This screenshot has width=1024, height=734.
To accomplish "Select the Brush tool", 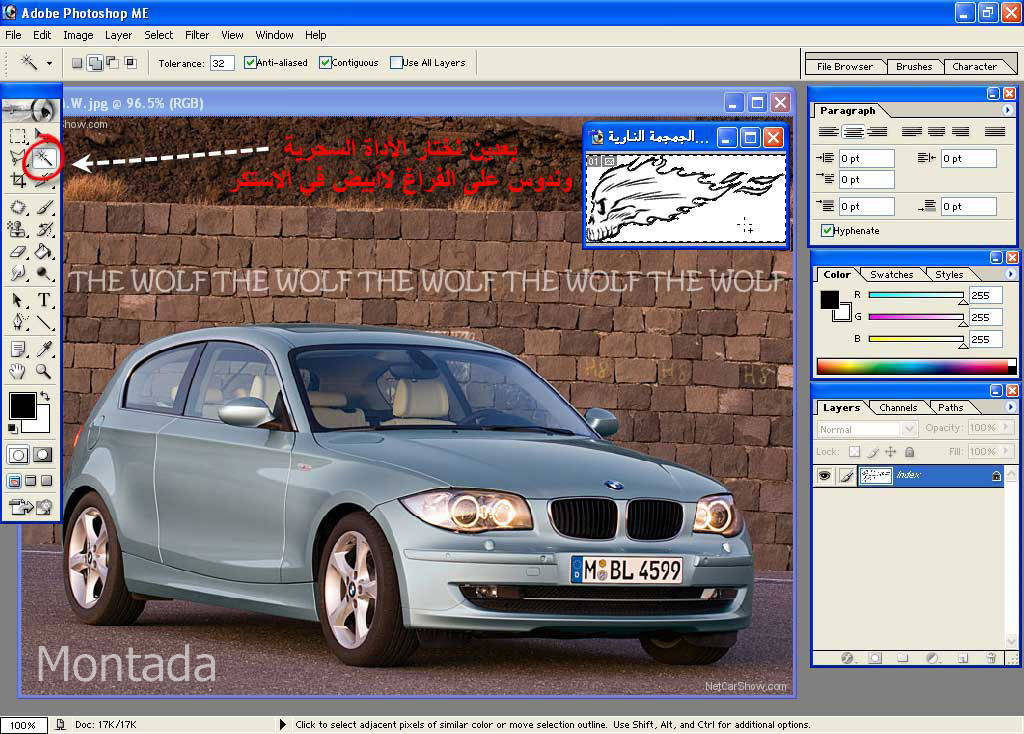I will coord(44,207).
